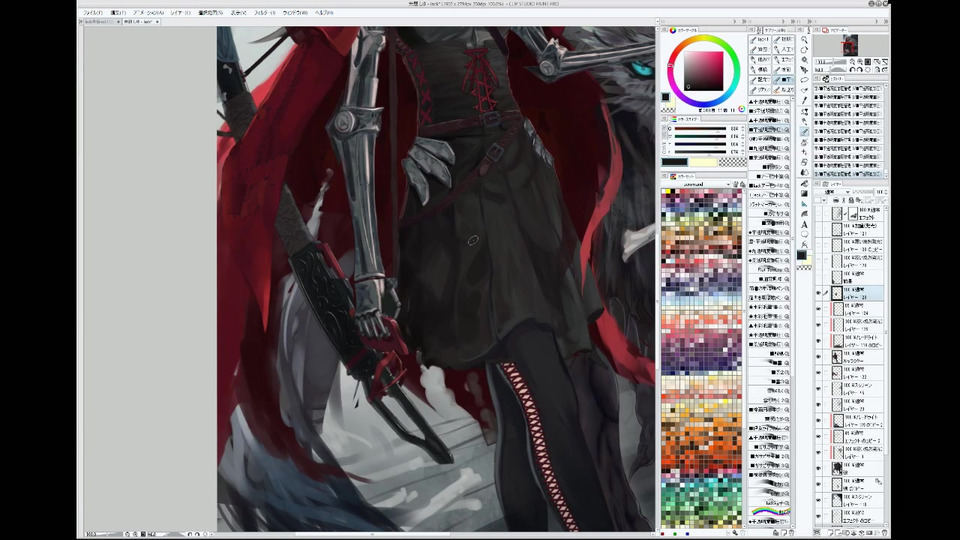
Task: Select the Fill bucket tool
Action: tap(804, 184)
